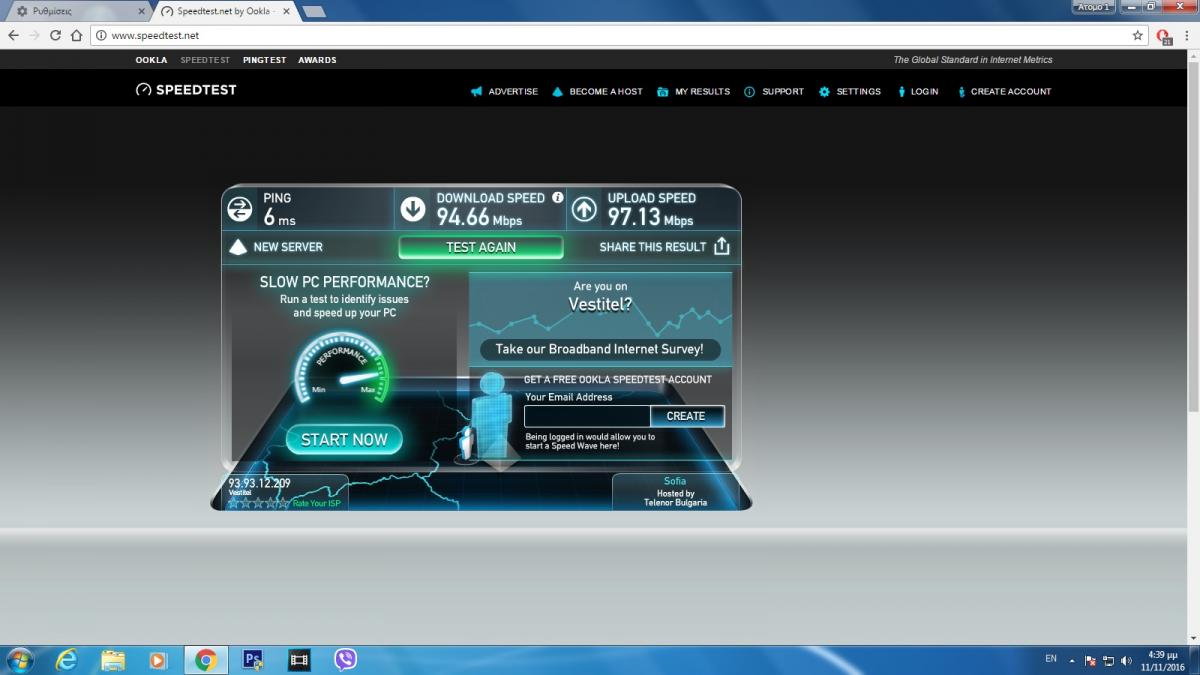Click SHARE THIS RESULT text

(x=653, y=247)
